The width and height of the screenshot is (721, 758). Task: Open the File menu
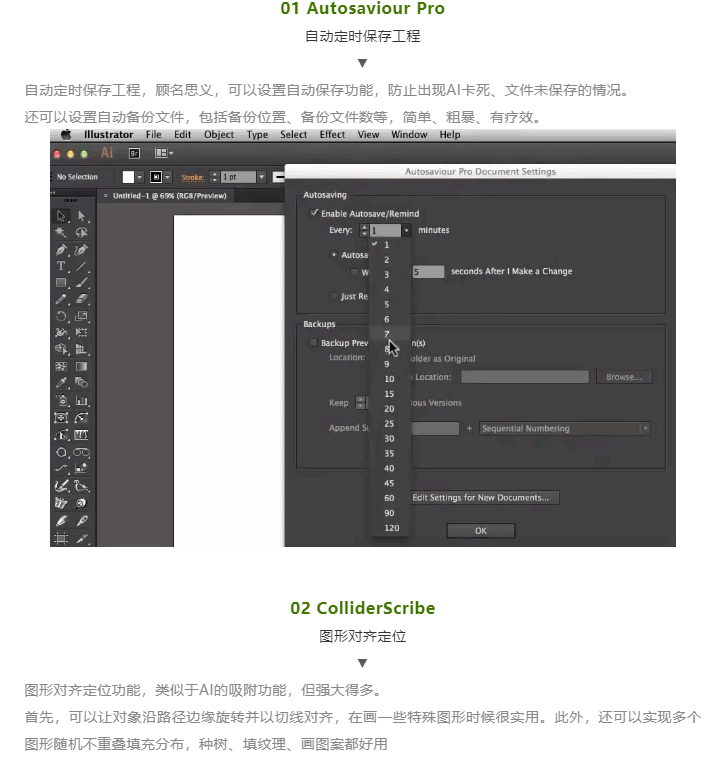(154, 135)
